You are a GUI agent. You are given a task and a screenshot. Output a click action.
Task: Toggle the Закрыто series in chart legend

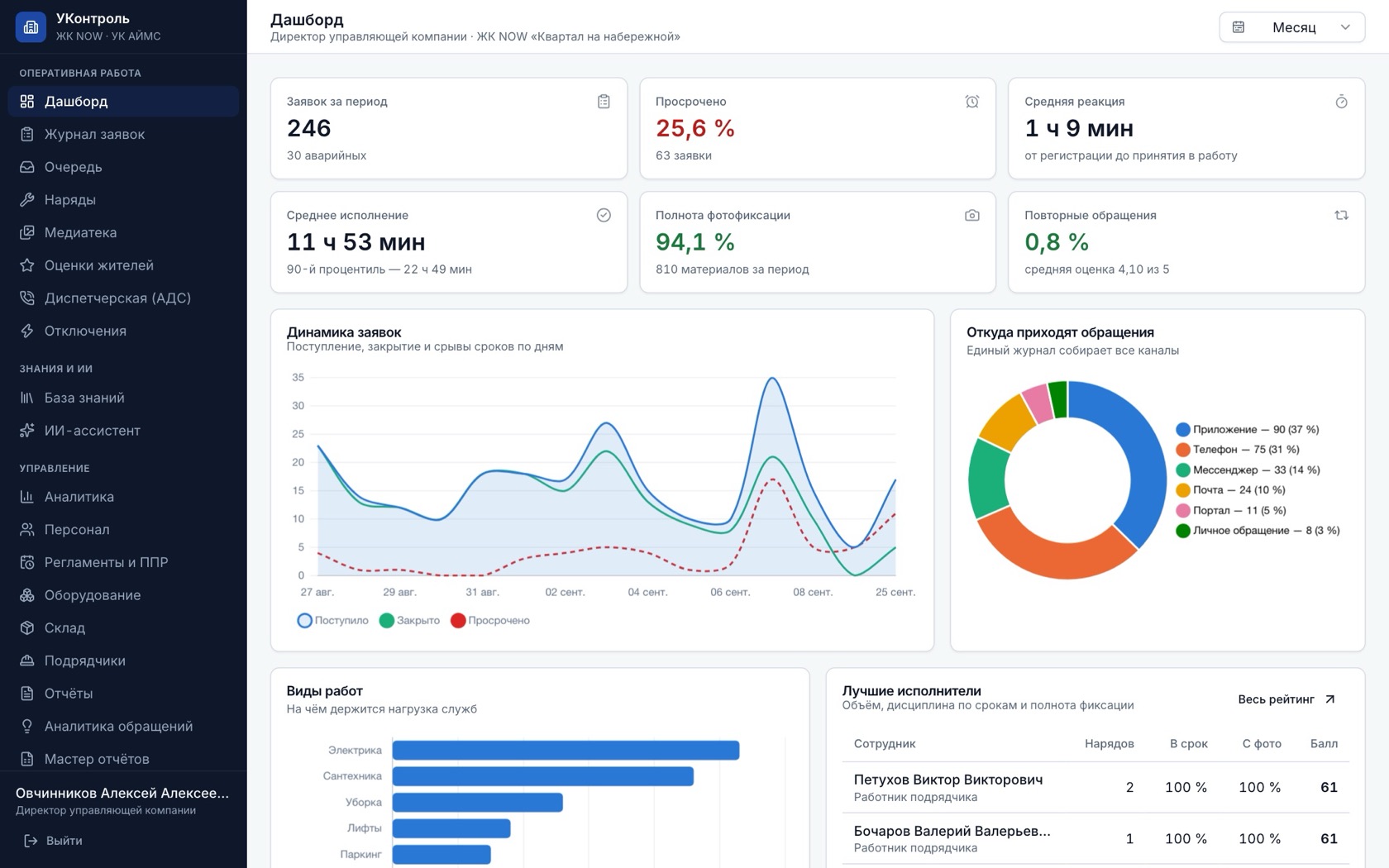(409, 621)
